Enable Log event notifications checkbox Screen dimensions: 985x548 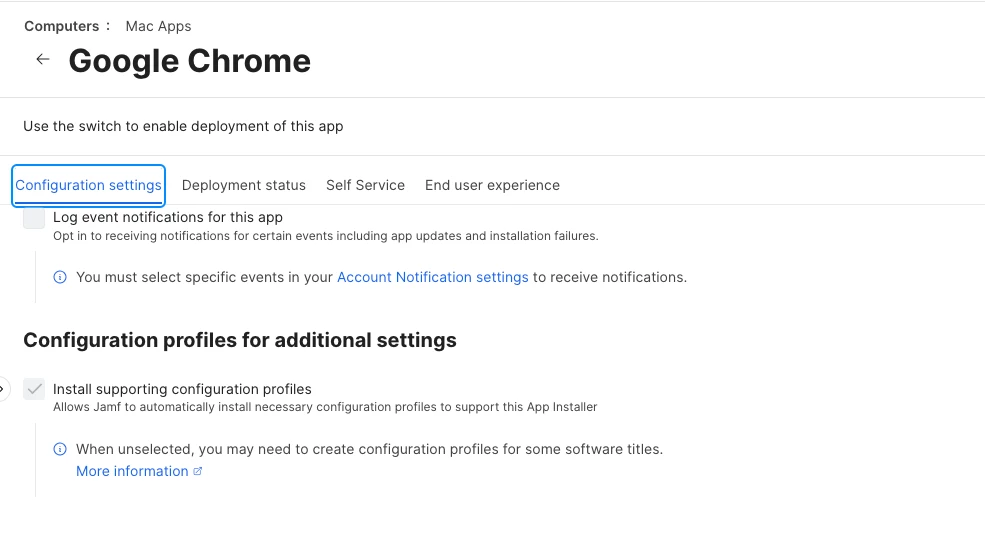point(34,218)
